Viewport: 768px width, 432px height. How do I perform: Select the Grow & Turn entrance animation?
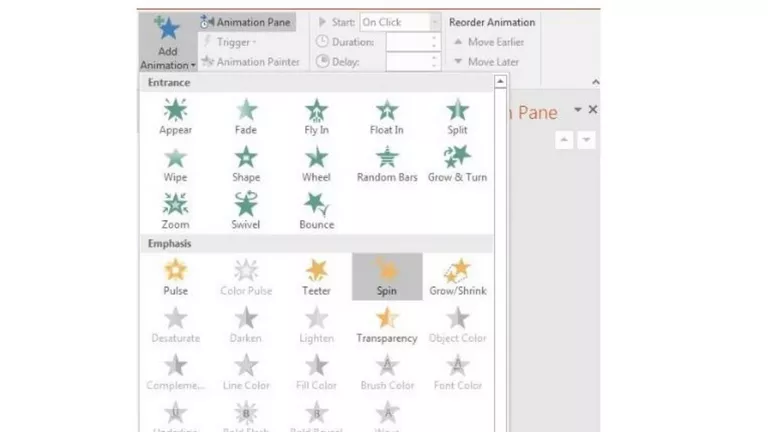click(x=457, y=164)
